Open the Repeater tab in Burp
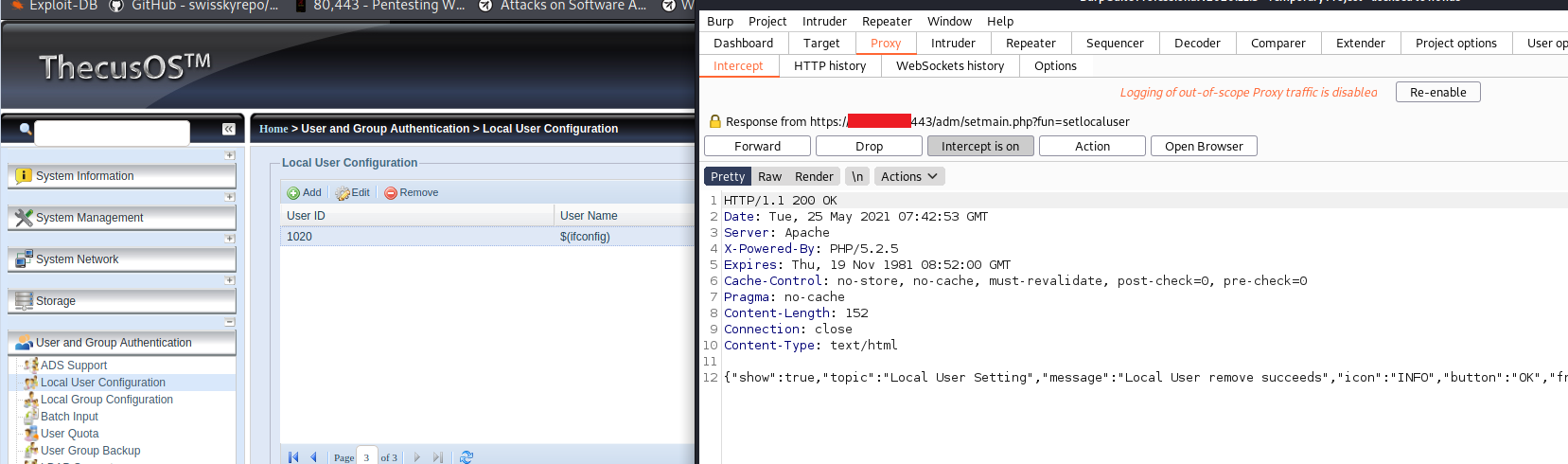The image size is (1568, 464). 1030,44
